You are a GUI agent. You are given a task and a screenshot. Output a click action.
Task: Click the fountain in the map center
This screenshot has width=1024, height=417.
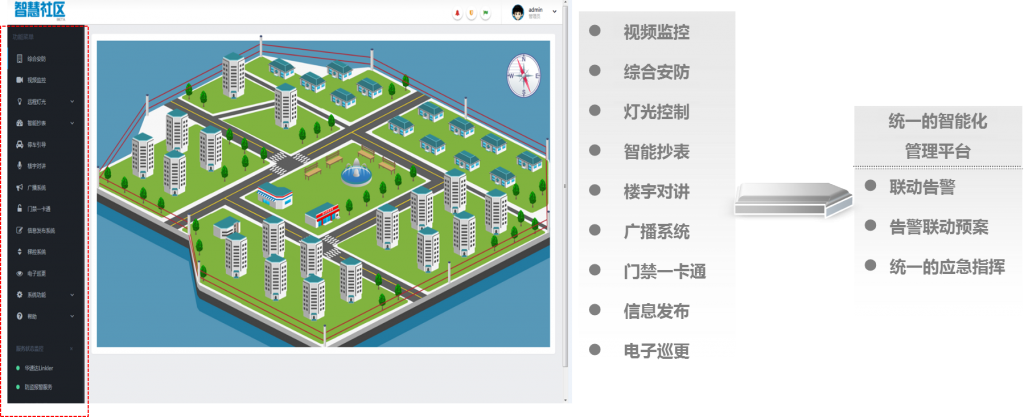pyautogui.click(x=356, y=175)
